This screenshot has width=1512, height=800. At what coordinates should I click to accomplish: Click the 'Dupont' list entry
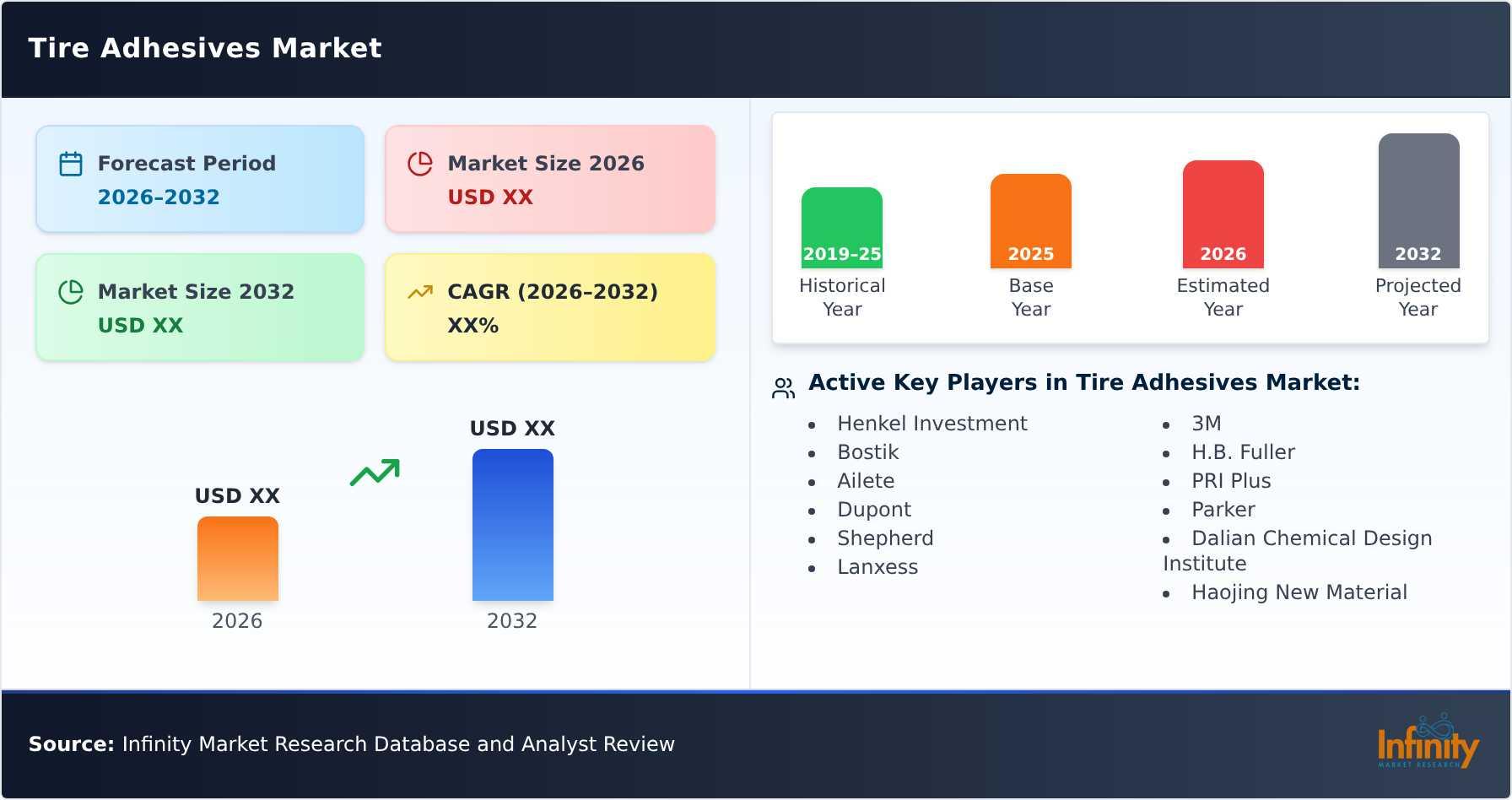click(874, 510)
